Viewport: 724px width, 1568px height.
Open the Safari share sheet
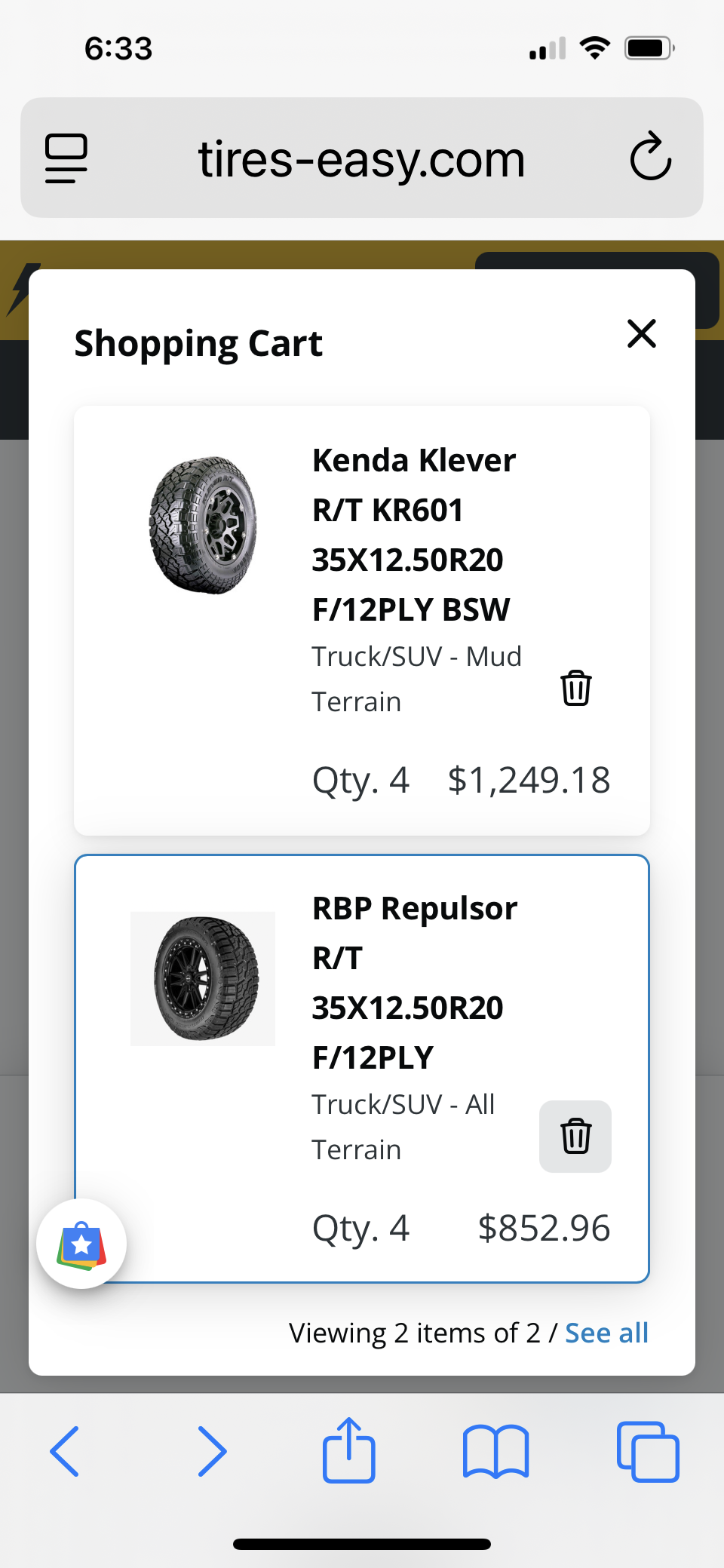pyautogui.click(x=349, y=1450)
